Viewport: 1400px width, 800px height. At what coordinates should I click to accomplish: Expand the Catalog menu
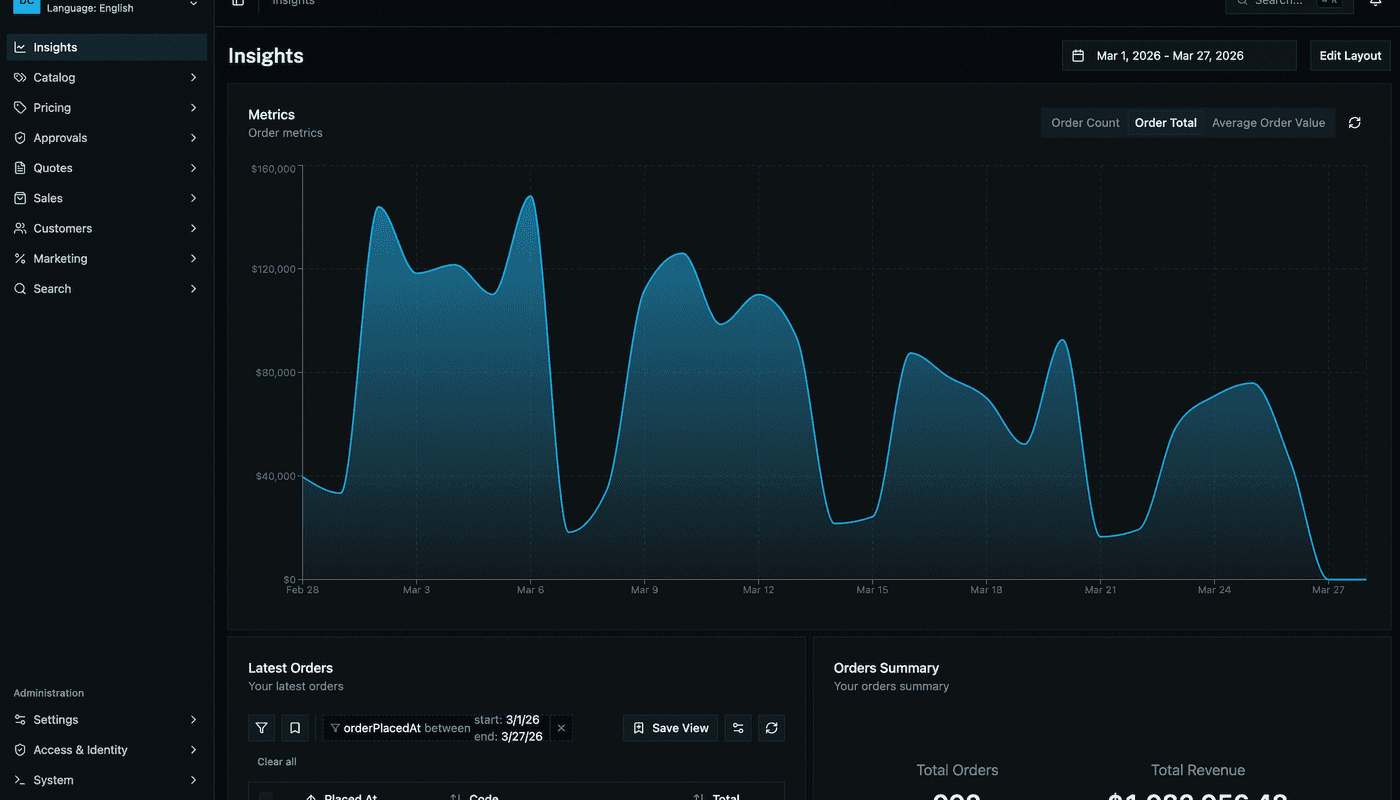[106, 77]
